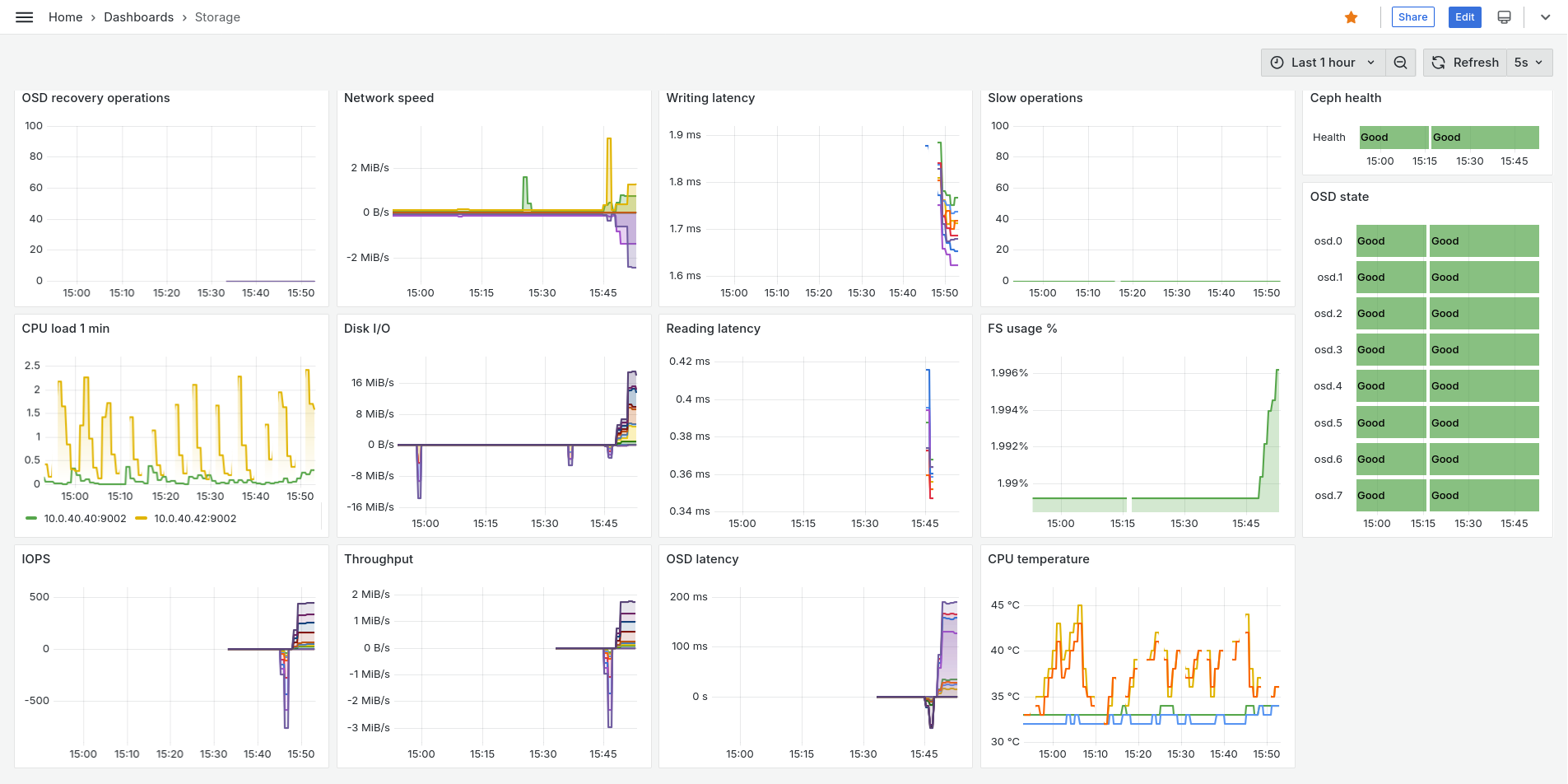The image size is (1568, 784).
Task: Click osd.3 first Good status block
Action: click(1390, 350)
